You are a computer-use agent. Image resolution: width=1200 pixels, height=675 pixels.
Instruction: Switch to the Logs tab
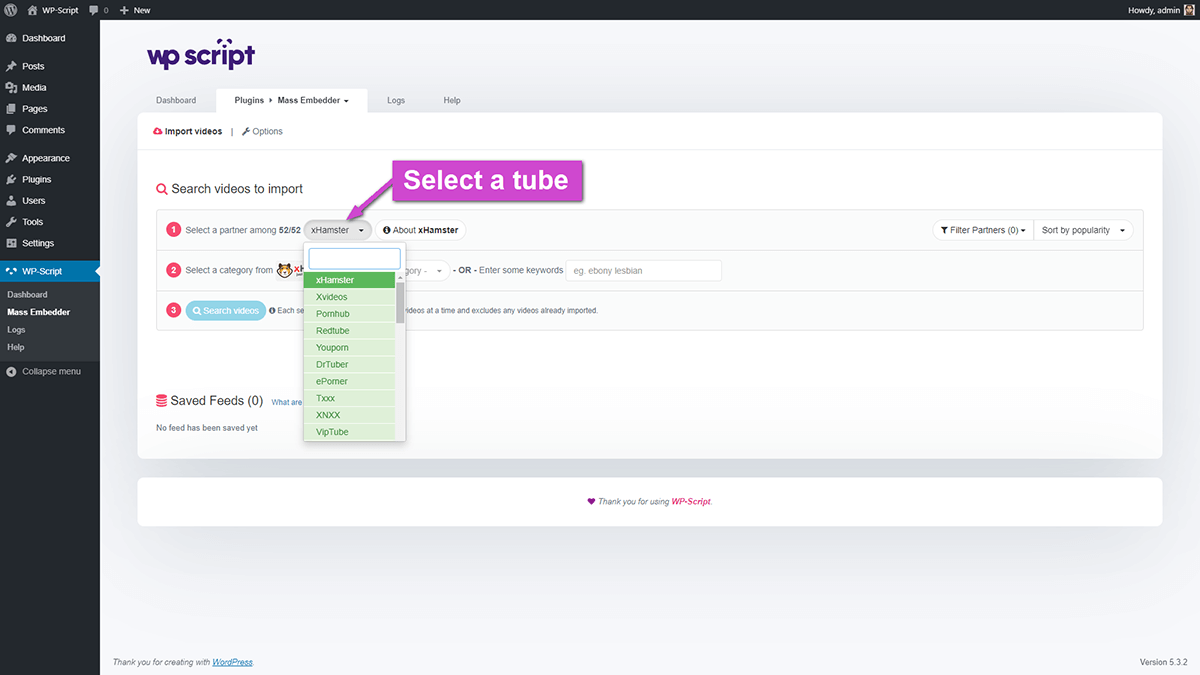tap(396, 101)
